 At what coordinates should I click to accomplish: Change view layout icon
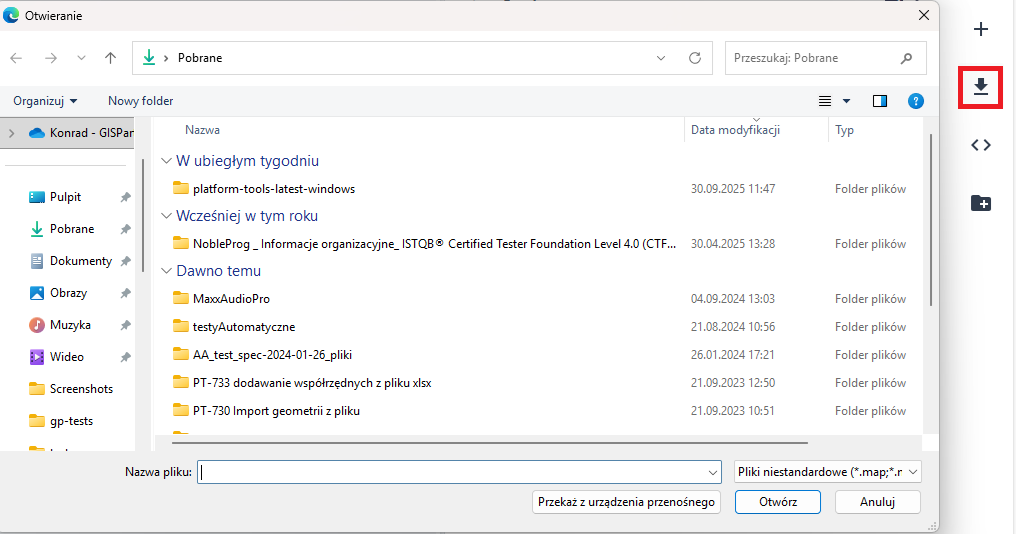825,101
